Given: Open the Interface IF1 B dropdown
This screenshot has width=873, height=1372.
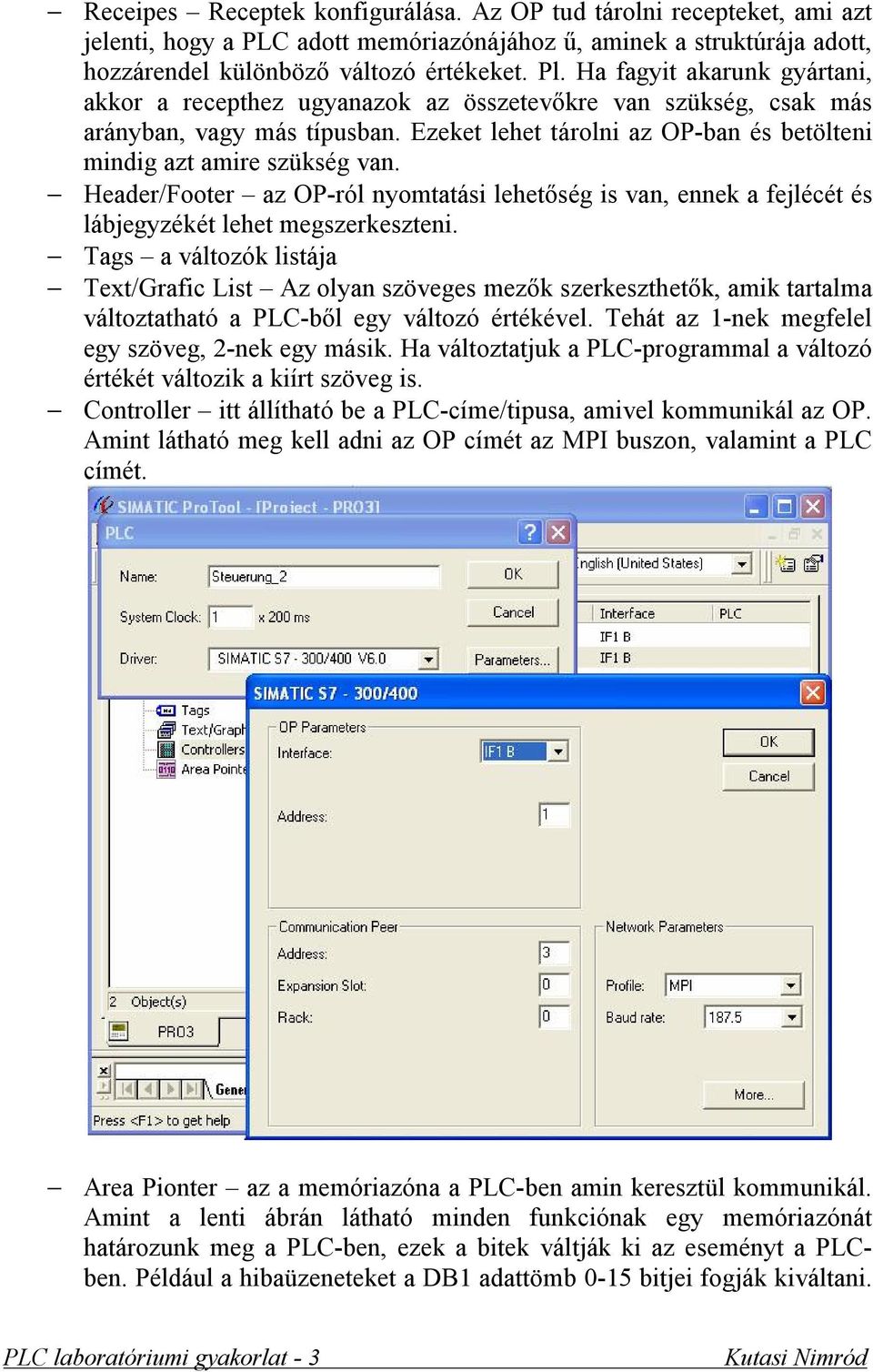Looking at the screenshot, I should click(x=558, y=752).
